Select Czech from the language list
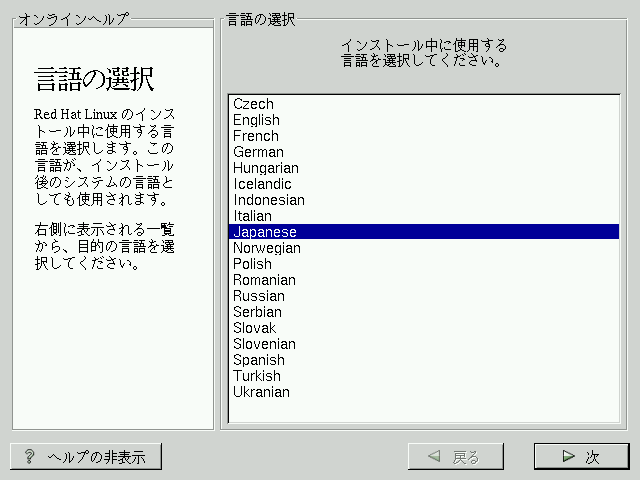Image resolution: width=640 pixels, height=480 pixels. [x=253, y=104]
